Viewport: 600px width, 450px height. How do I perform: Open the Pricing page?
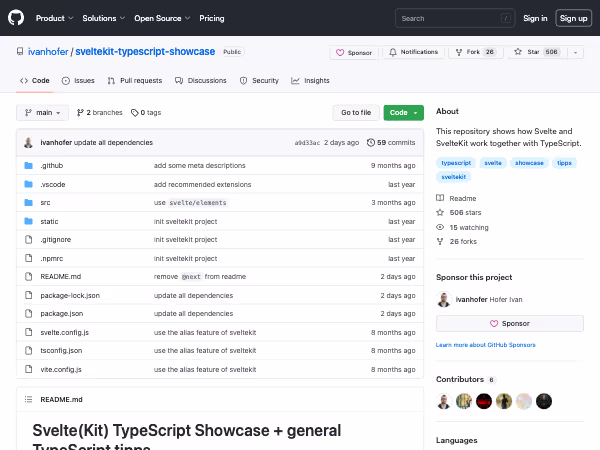[x=212, y=18]
